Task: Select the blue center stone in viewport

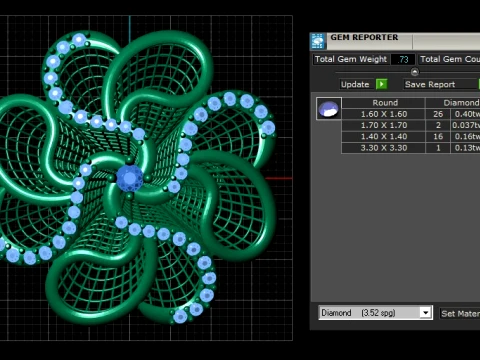Action: click(130, 178)
